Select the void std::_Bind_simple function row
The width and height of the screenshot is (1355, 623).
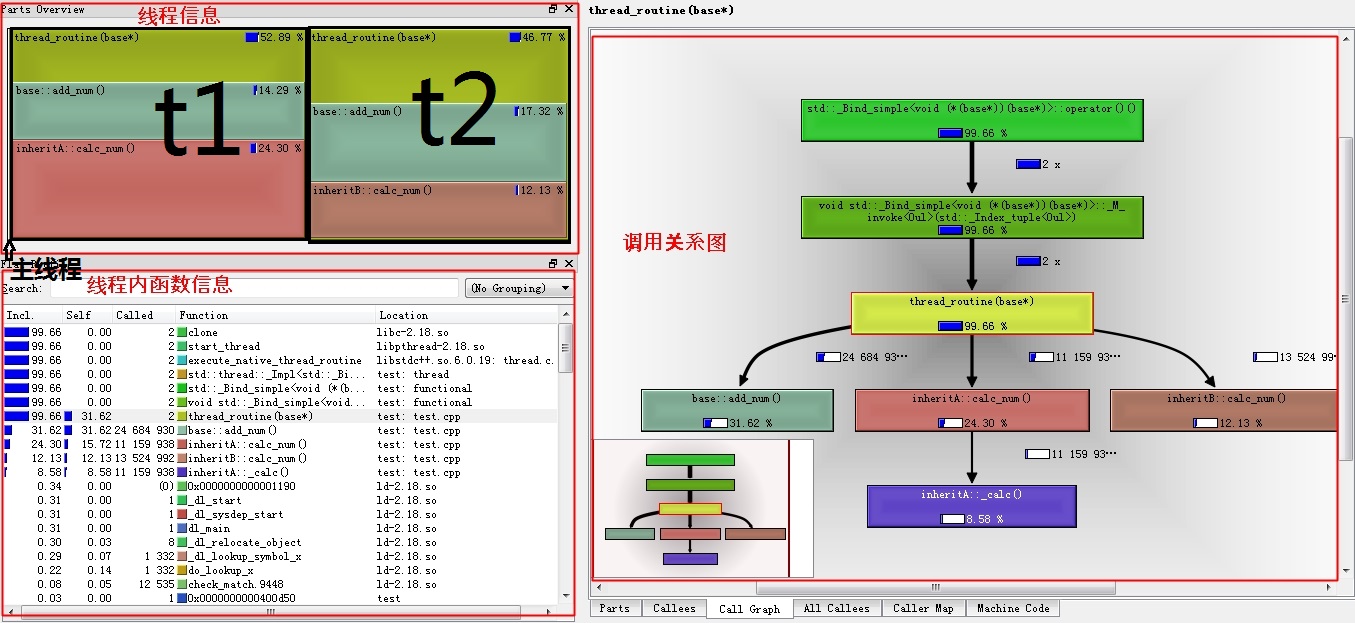(x=280, y=403)
